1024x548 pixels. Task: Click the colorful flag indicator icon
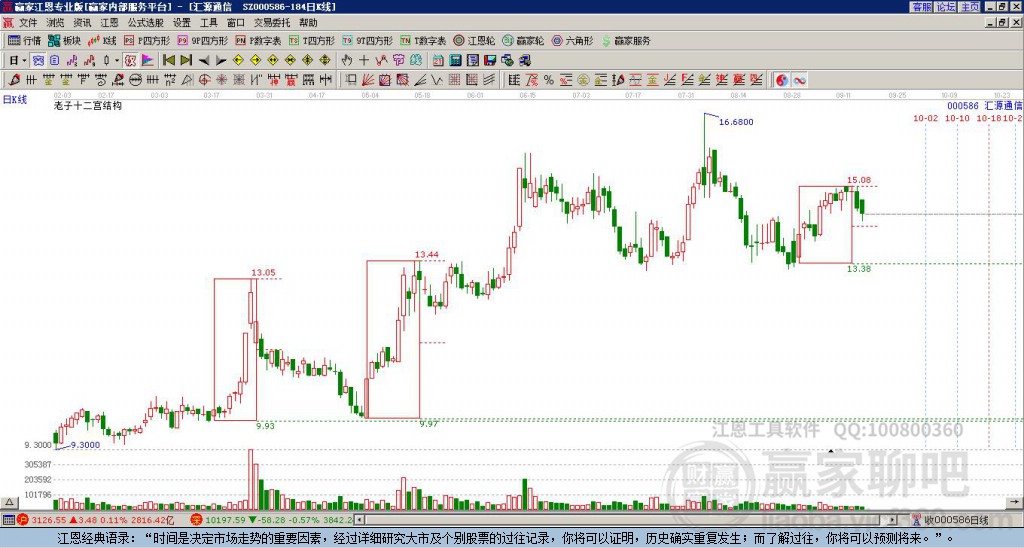point(148,61)
